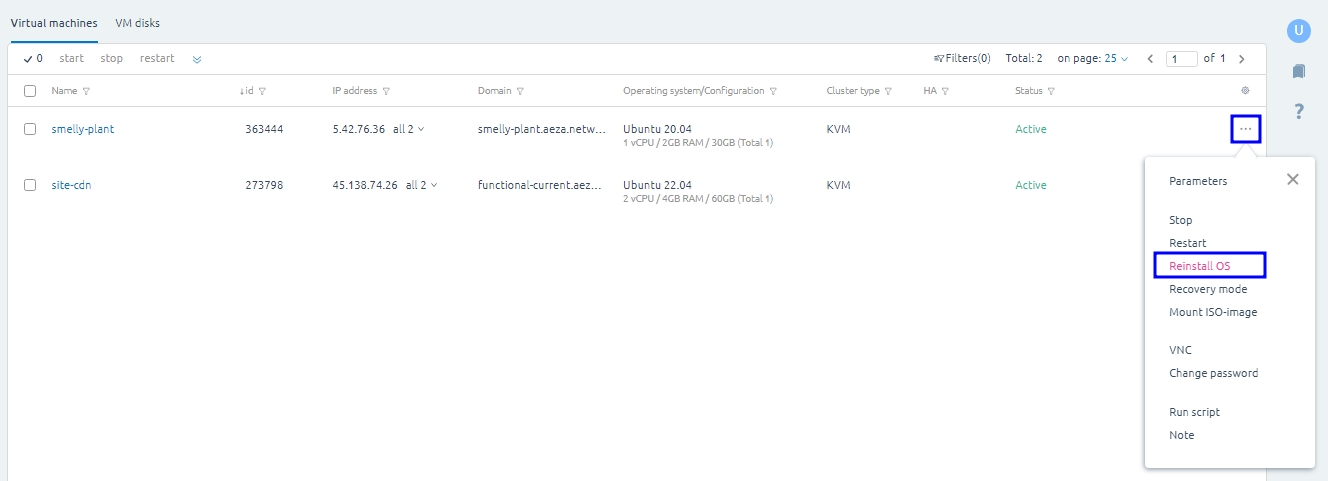
Task: Tick the site-cdn row checkbox
Action: coord(30,185)
